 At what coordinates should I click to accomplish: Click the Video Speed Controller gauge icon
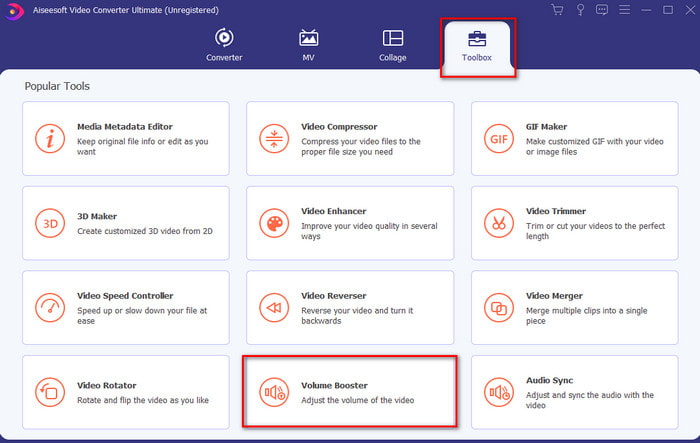(x=50, y=308)
